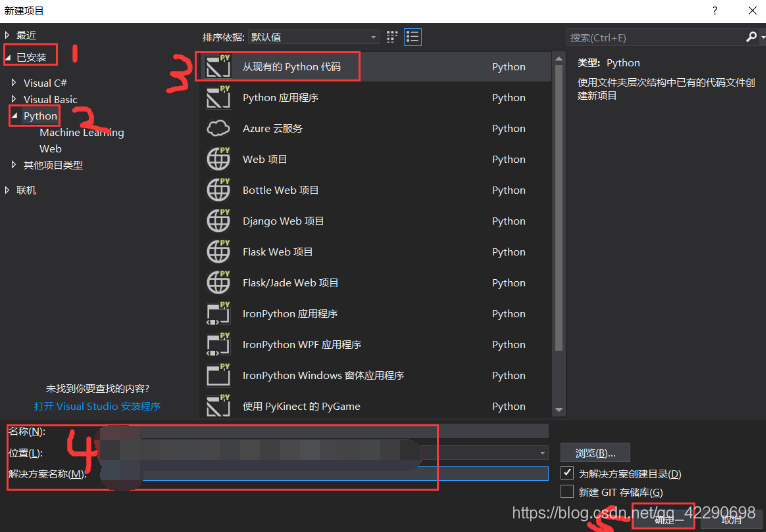Click the IronPython WPF 应用程序 icon
Image resolution: width=766 pixels, height=532 pixels.
click(218, 344)
